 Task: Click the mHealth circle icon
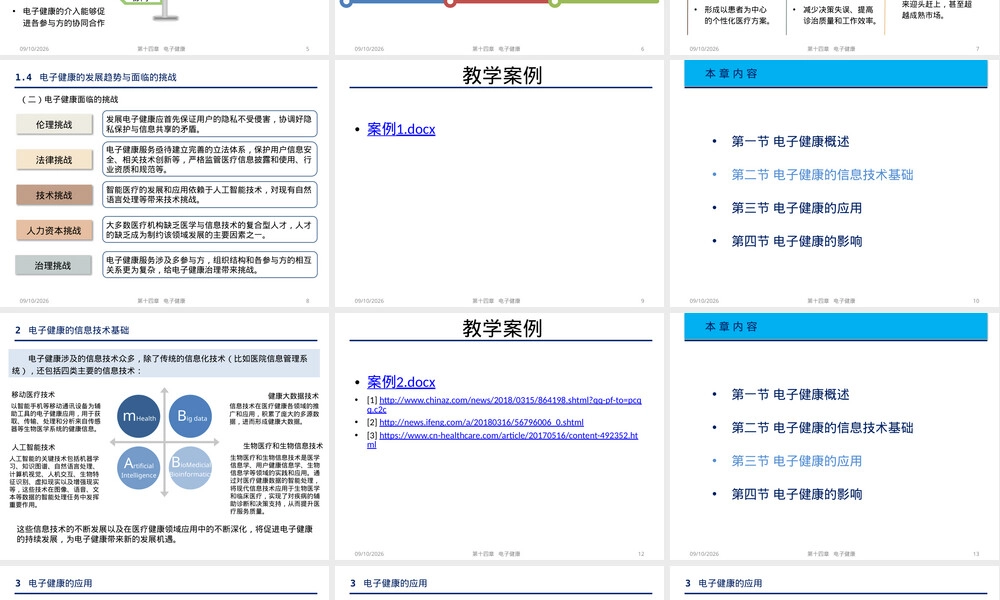(139, 416)
